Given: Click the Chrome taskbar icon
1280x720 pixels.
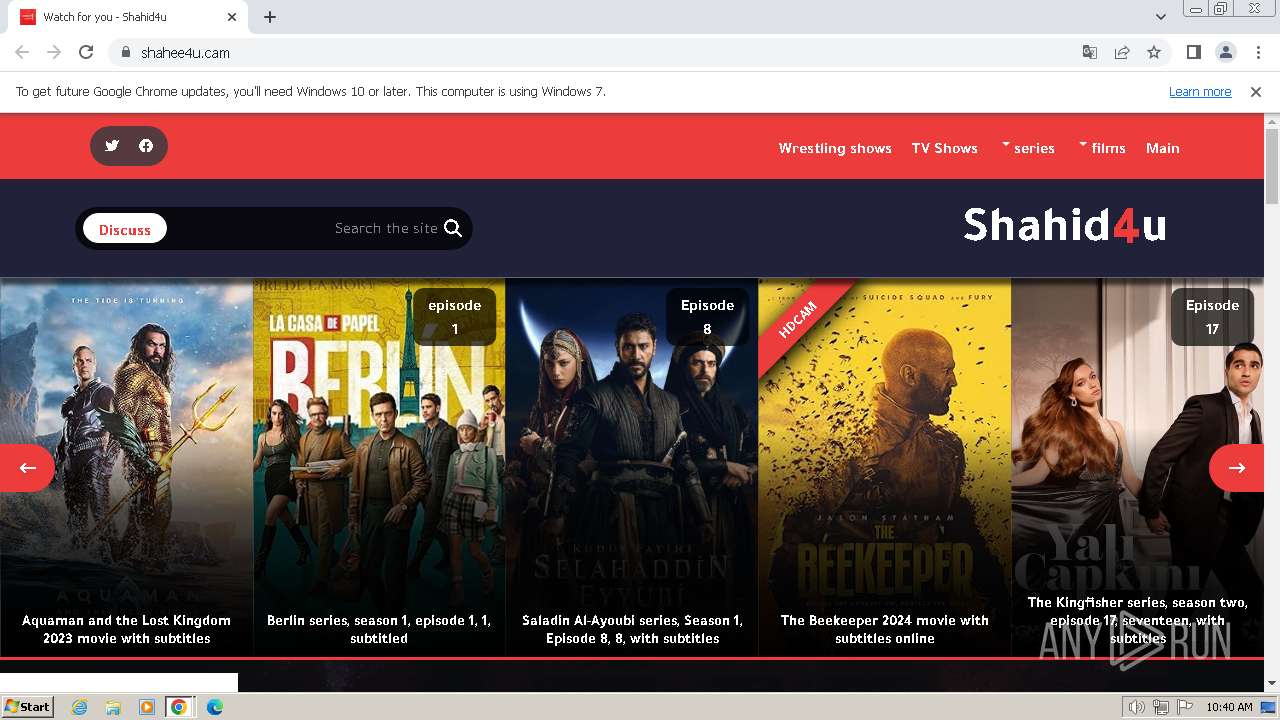Looking at the screenshot, I should 179,707.
